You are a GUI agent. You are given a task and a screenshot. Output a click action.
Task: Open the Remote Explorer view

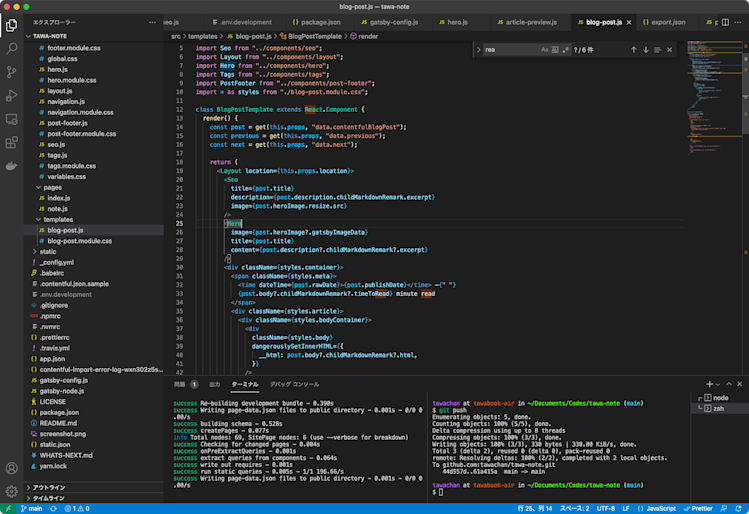[x=11, y=119]
